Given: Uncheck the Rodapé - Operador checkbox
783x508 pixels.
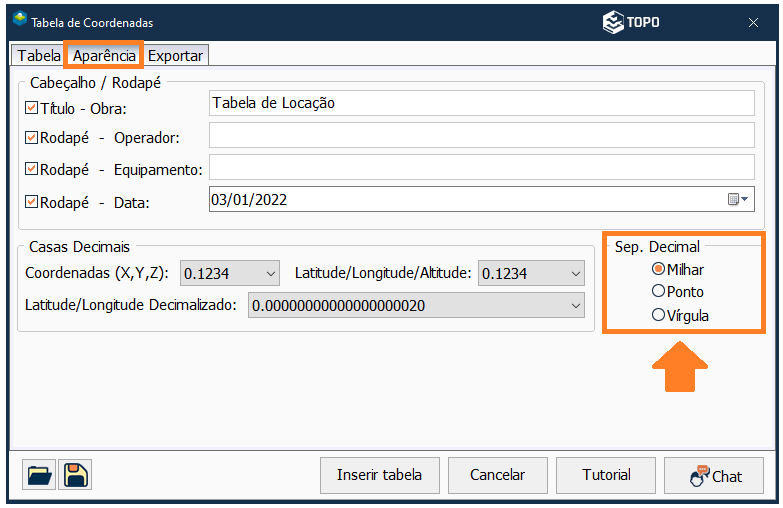Looking at the screenshot, I should (x=31, y=138).
